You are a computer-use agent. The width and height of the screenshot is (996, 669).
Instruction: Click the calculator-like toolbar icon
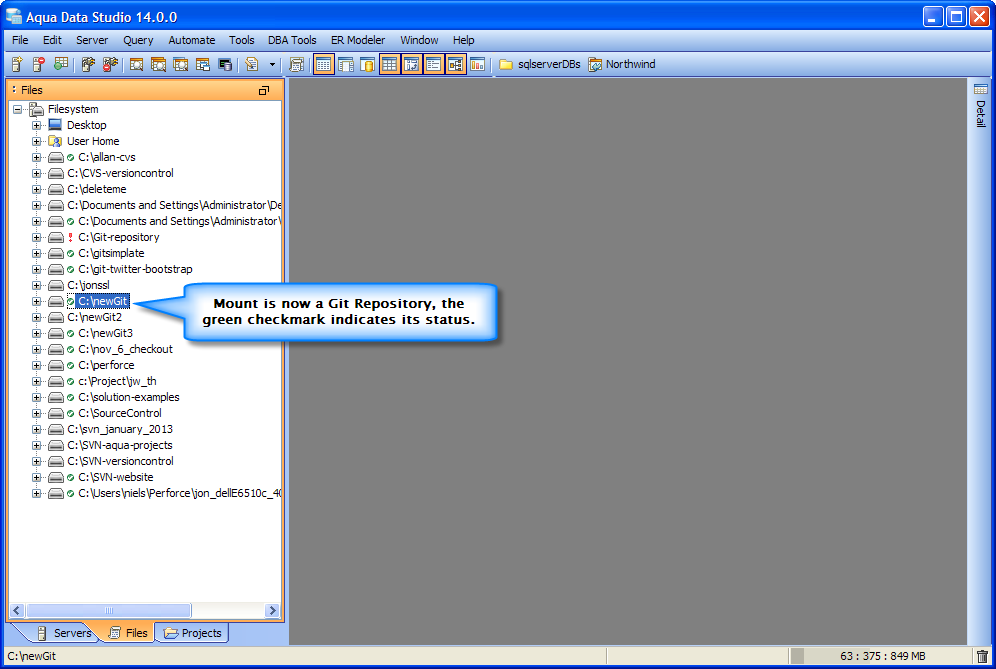pyautogui.click(x=296, y=64)
